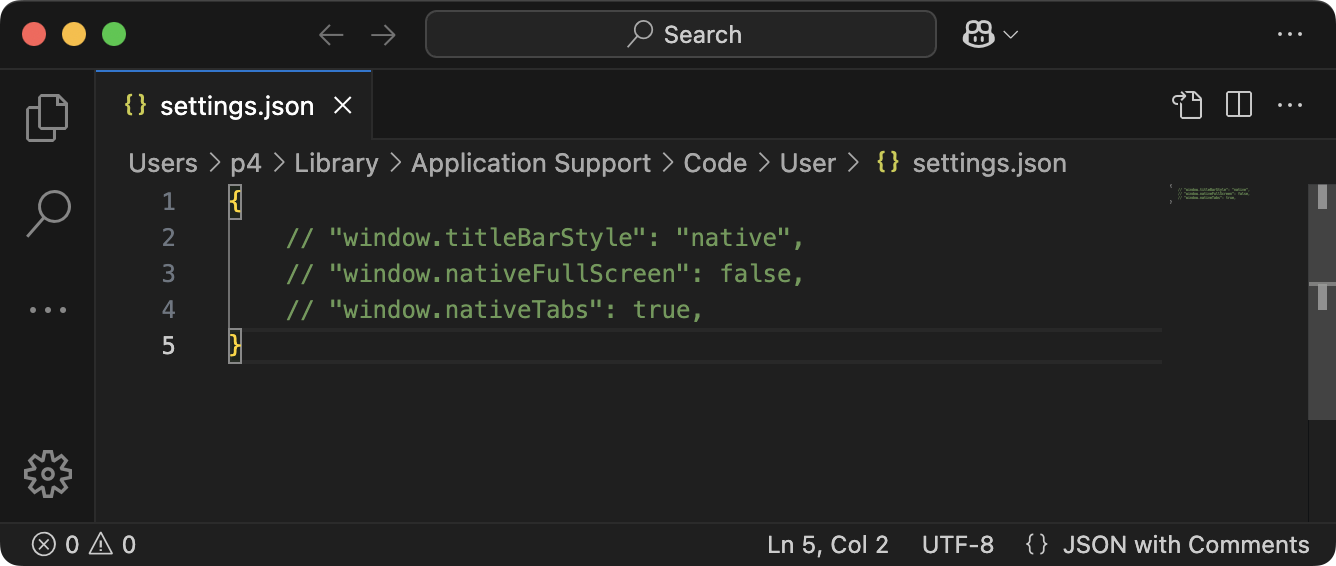Show errors and warnings in status bar
Image resolution: width=1336 pixels, height=566 pixels.
pyautogui.click(x=84, y=545)
